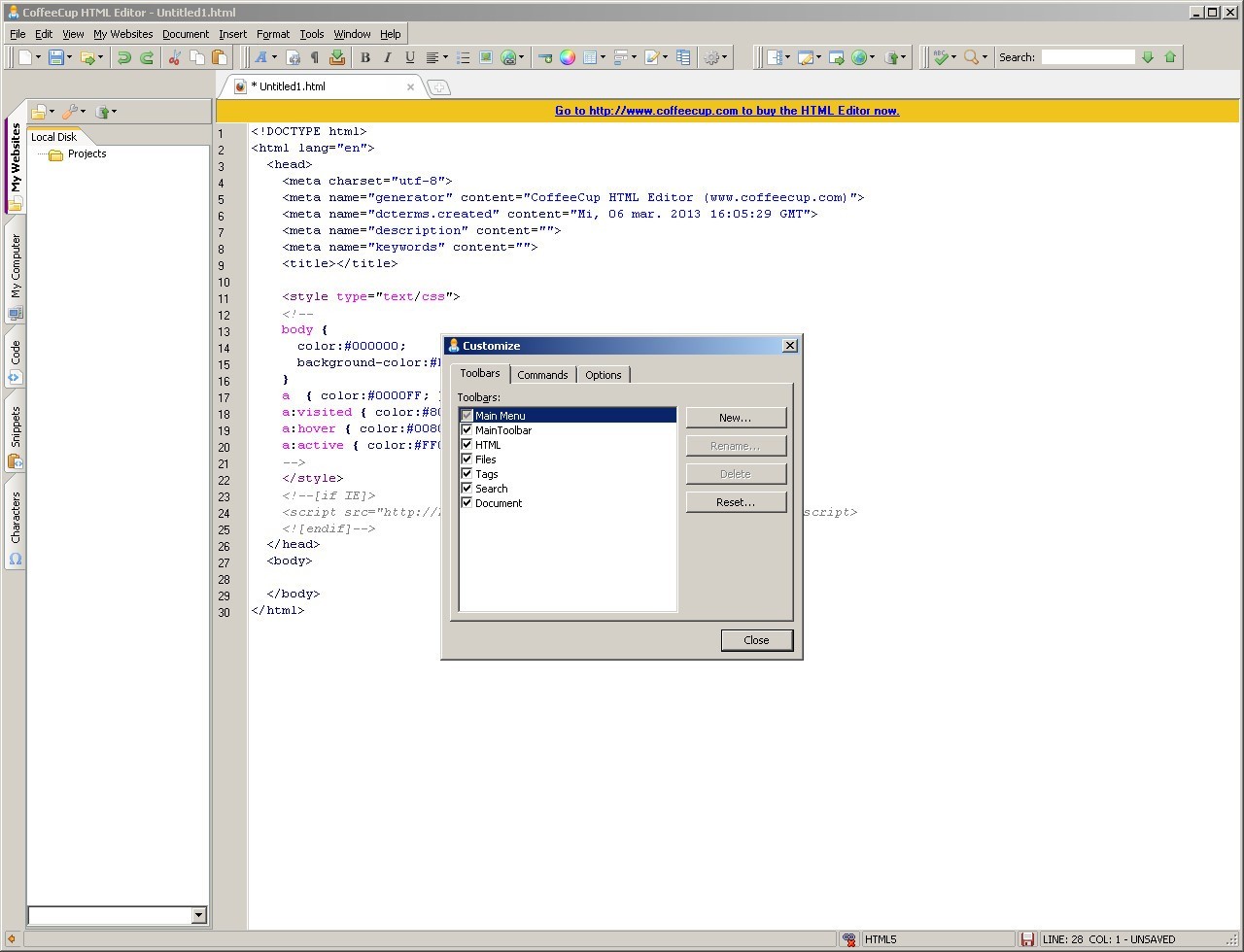Viewport: 1244px width, 952px height.
Task: Click into the Search input field
Action: [x=1088, y=57]
